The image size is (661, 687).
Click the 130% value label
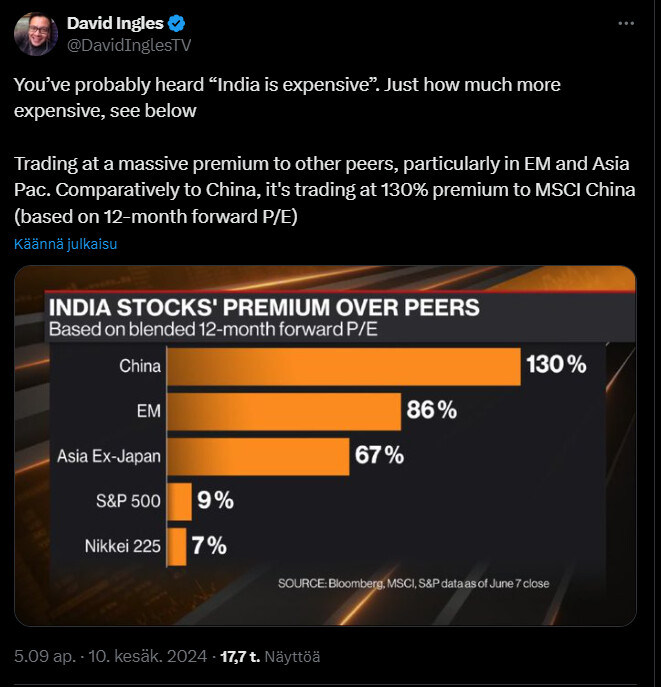click(556, 365)
